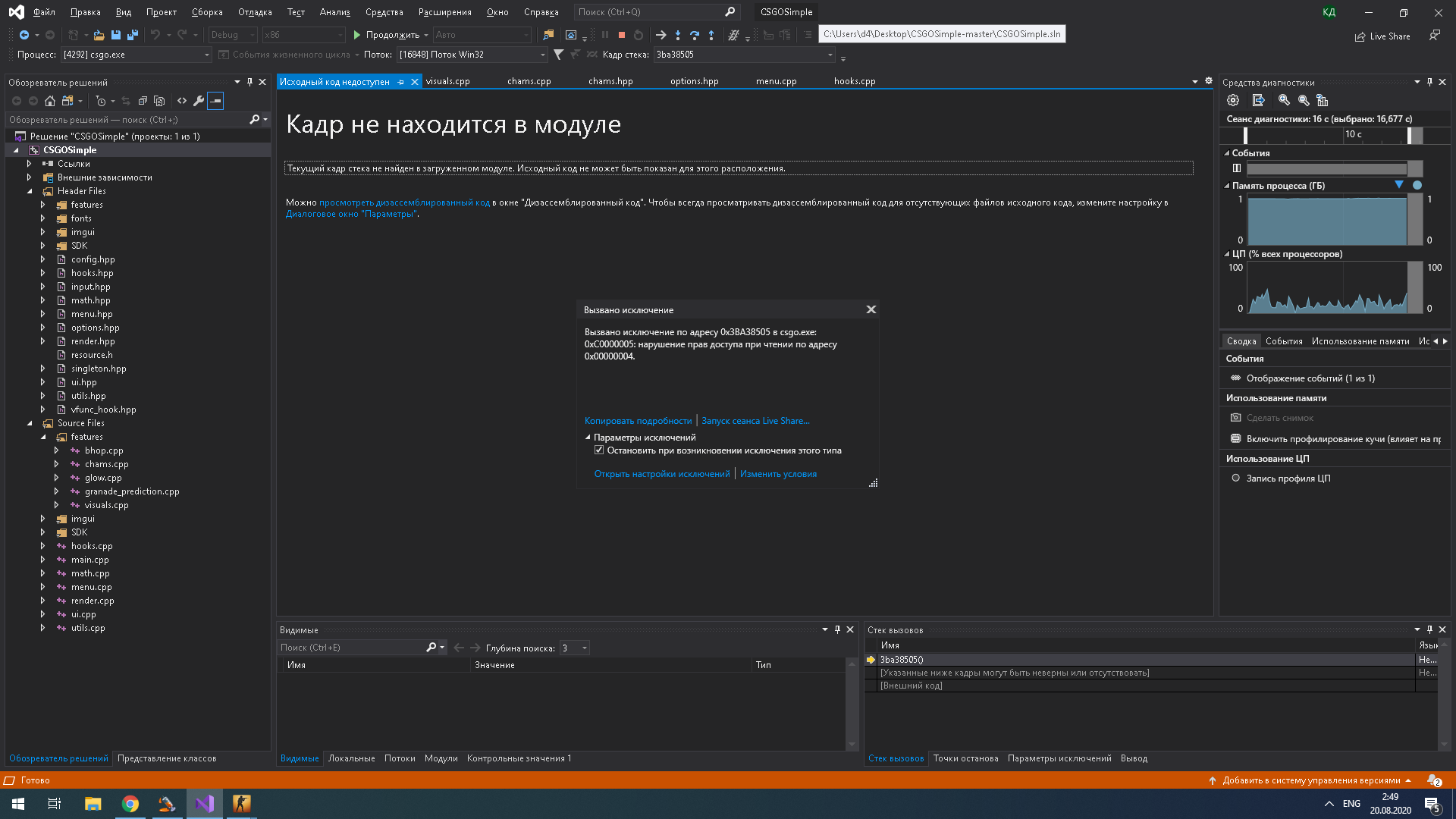Open the Process csgo.exe dropdown
Image resolution: width=1456 pixels, height=819 pixels.
point(206,55)
